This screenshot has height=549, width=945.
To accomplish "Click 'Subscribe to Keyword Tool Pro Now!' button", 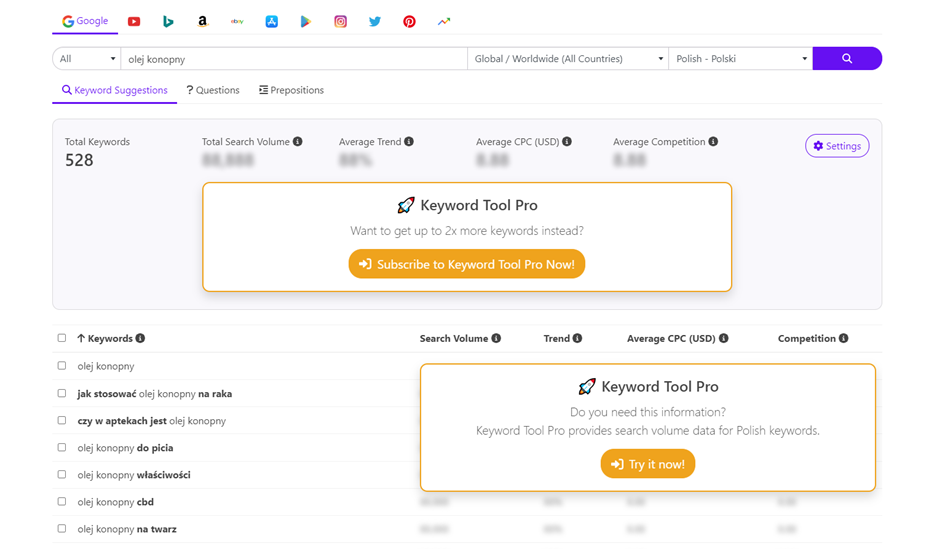I will (x=467, y=264).
